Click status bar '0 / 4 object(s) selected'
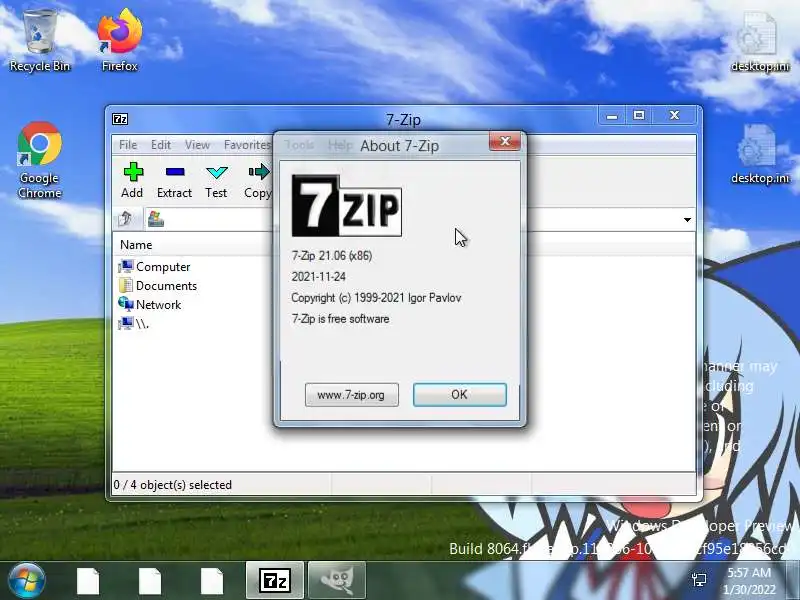800x600 pixels. click(x=172, y=485)
